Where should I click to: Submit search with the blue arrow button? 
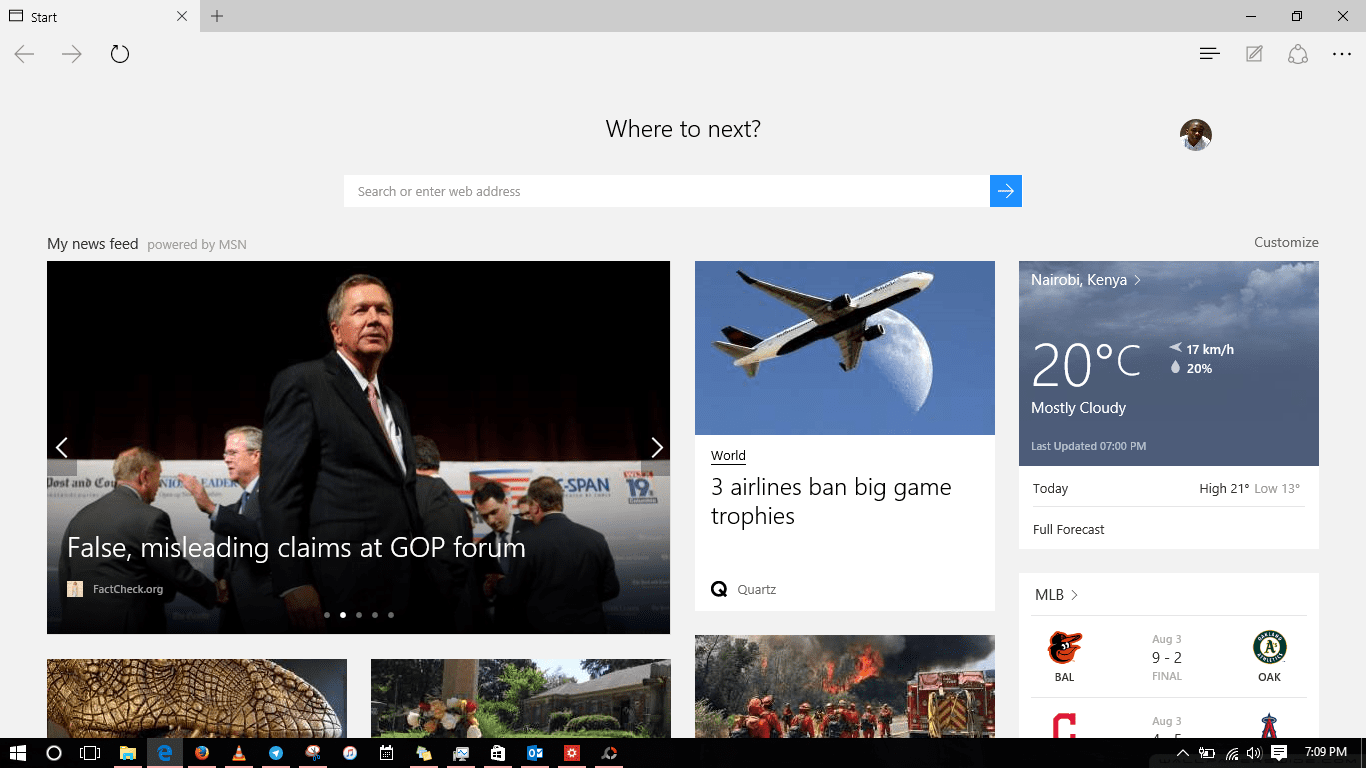point(1006,191)
